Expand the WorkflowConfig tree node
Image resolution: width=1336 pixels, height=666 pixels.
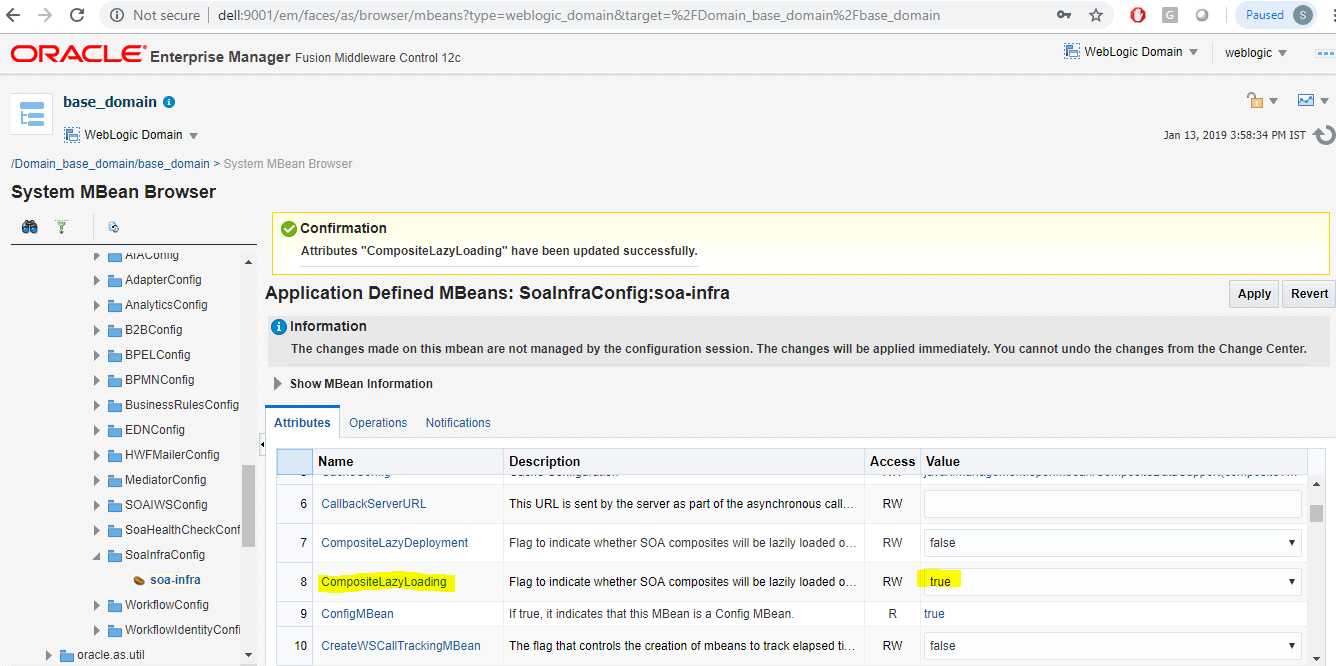(x=97, y=605)
